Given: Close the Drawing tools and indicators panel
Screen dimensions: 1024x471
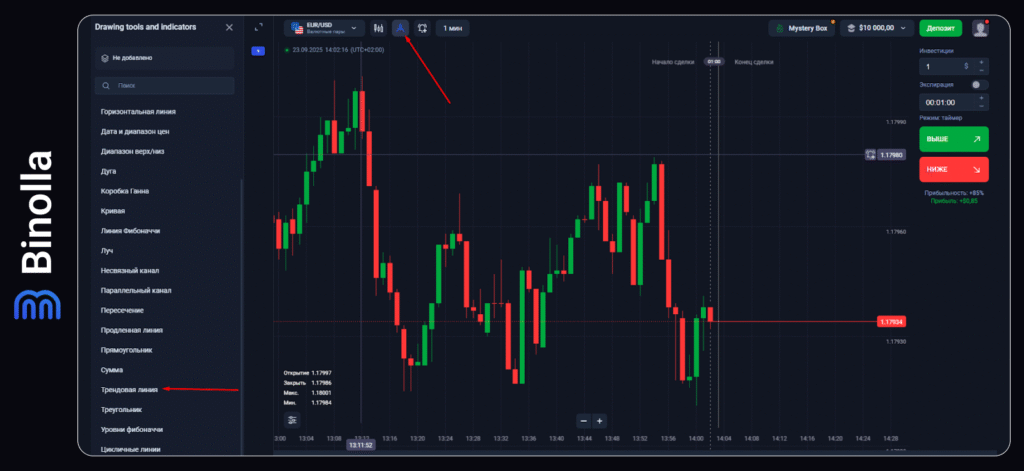Looking at the screenshot, I should [x=229, y=27].
